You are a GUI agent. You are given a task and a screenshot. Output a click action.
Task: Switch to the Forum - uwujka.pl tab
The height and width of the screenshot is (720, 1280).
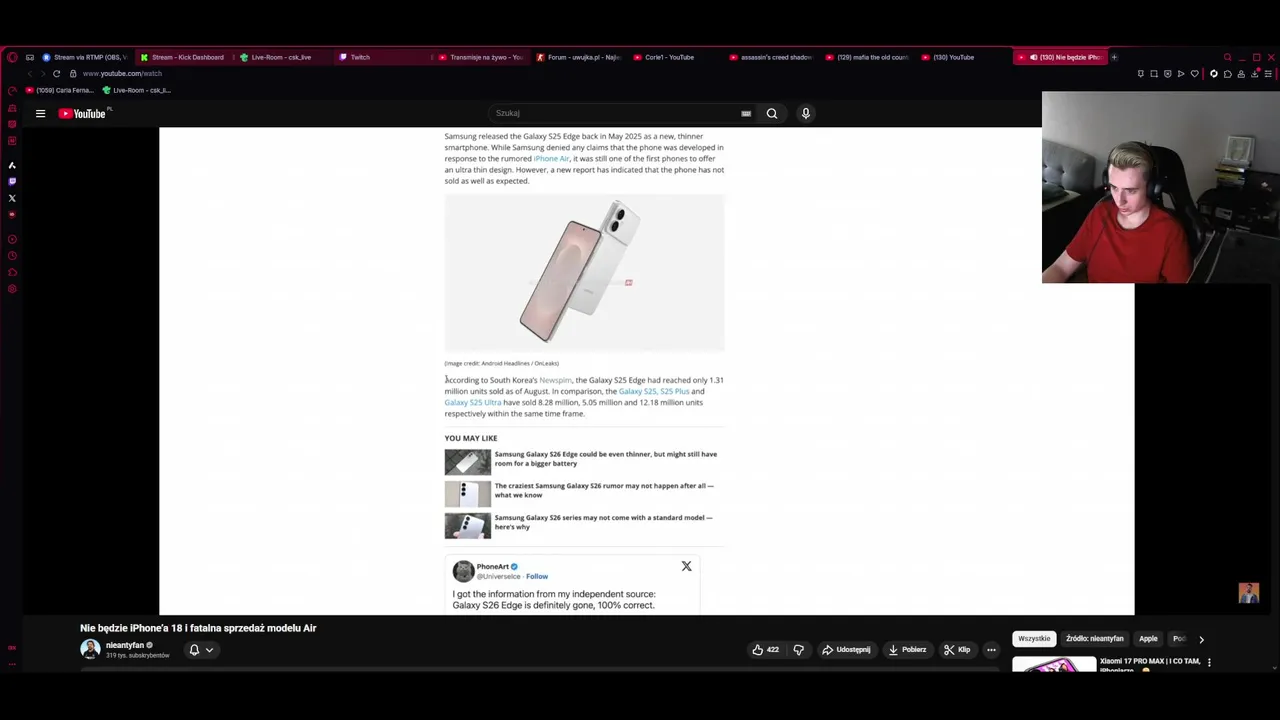579,57
